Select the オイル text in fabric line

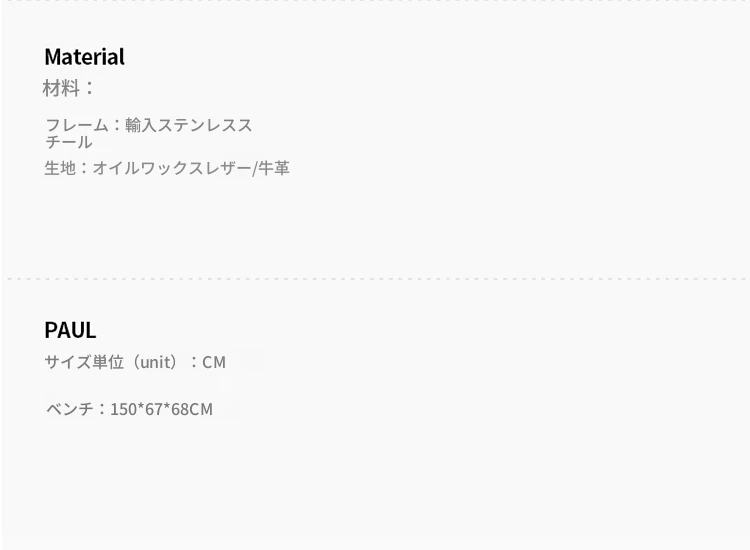[x=116, y=168]
